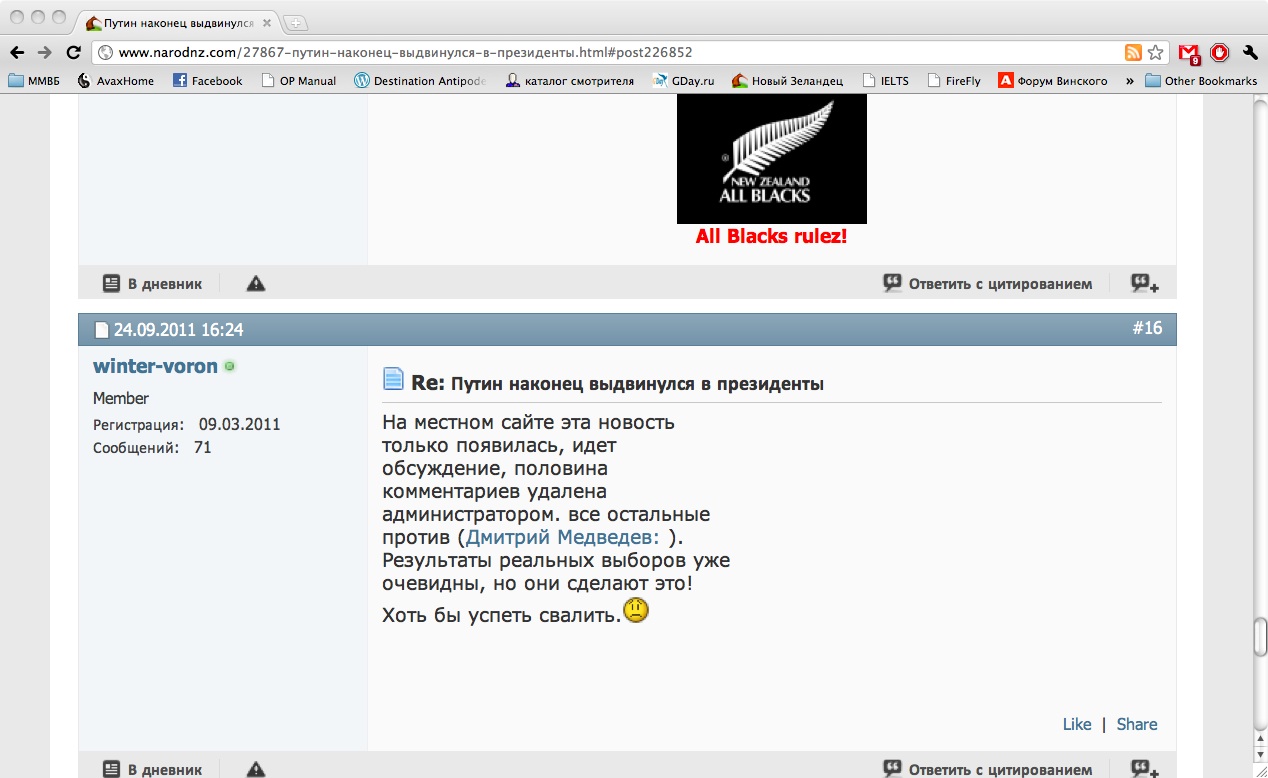The height and width of the screenshot is (778, 1268).
Task: Bookmark this page with the star icon
Action: [x=1155, y=52]
